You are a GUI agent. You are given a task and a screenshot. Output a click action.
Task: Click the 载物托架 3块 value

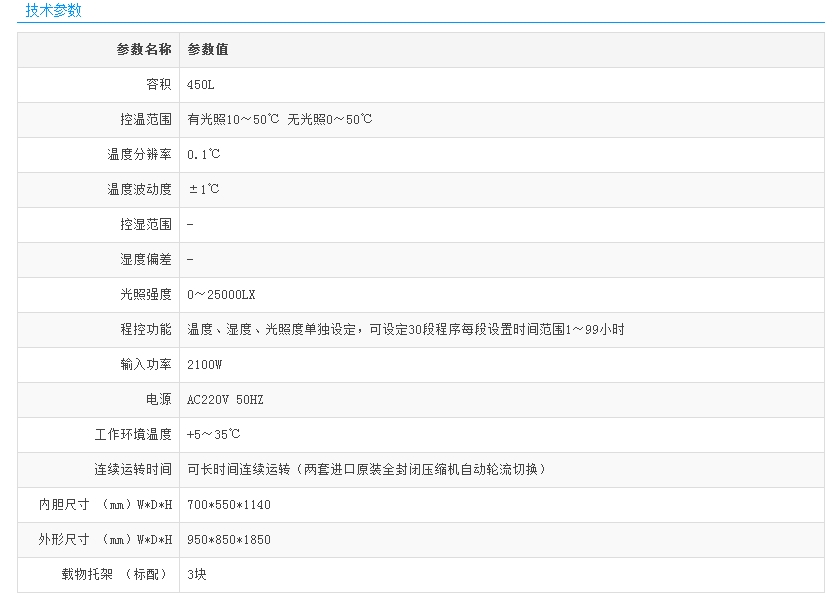pos(197,574)
